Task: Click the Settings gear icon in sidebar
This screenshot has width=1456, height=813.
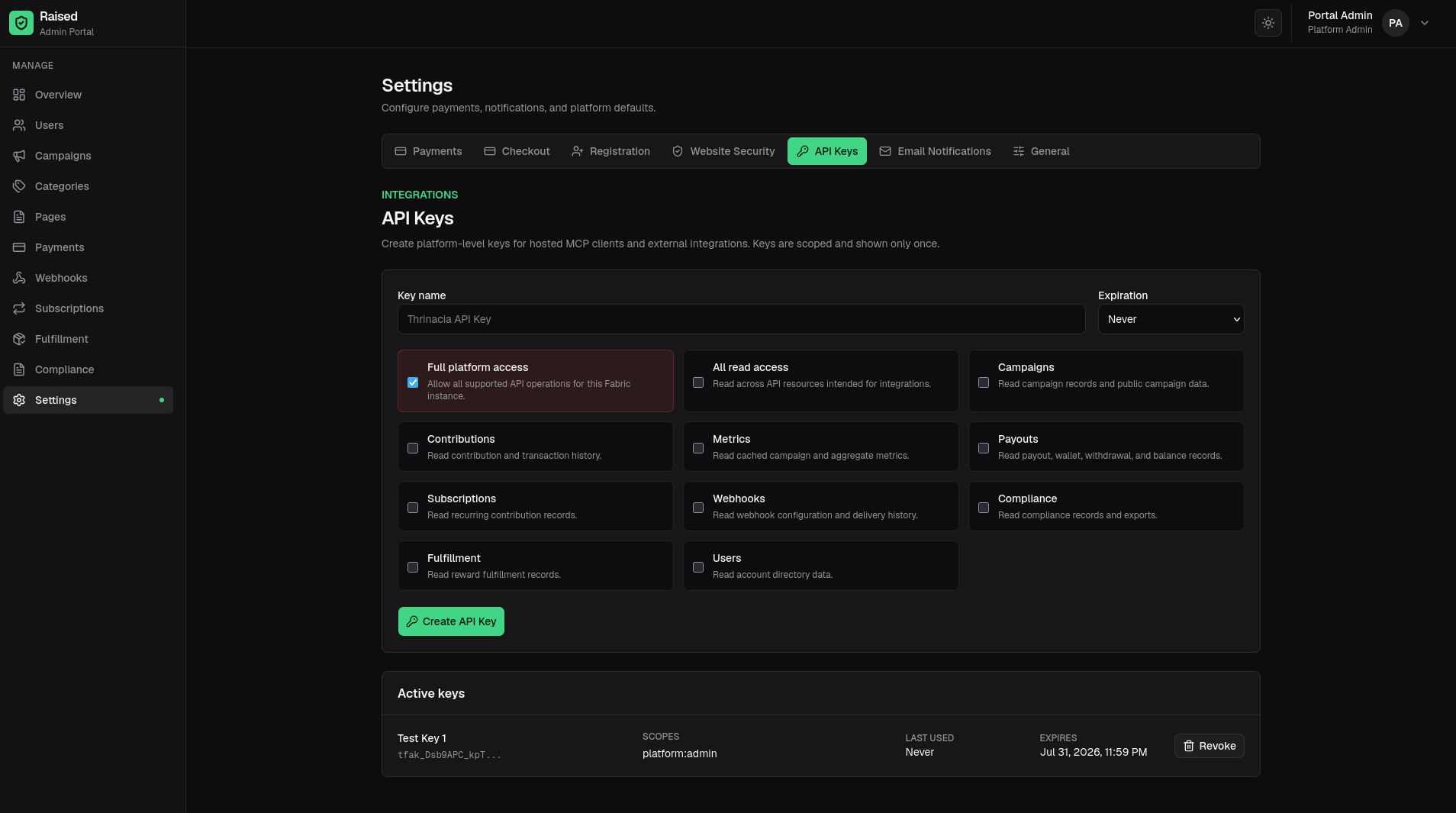Action: (x=19, y=400)
